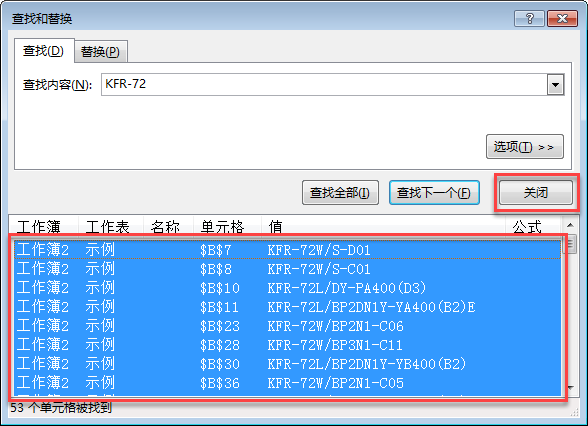The image size is (588, 426).
Task: Sort by the 工作簿 column header
Action: (44, 226)
